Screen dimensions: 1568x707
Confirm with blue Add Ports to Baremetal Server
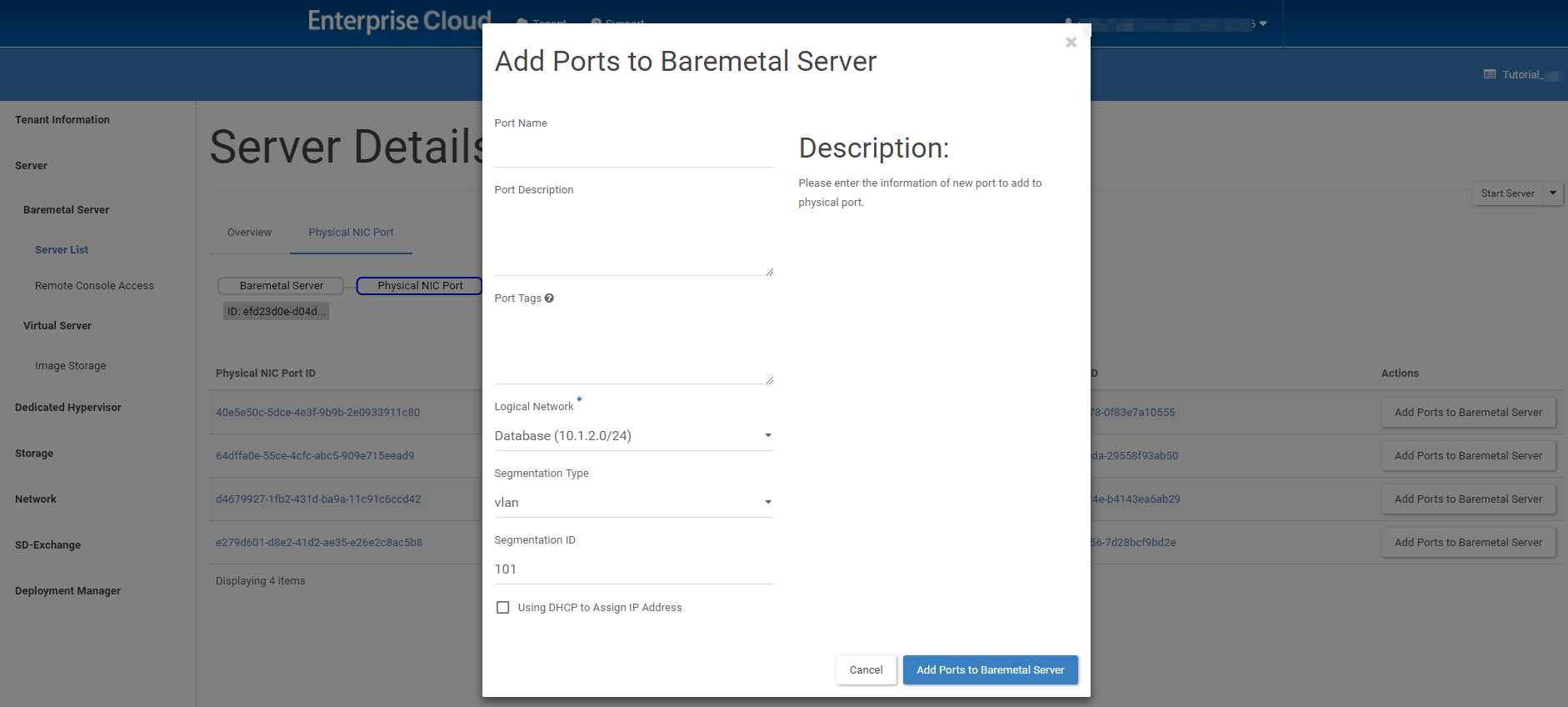[x=990, y=670]
